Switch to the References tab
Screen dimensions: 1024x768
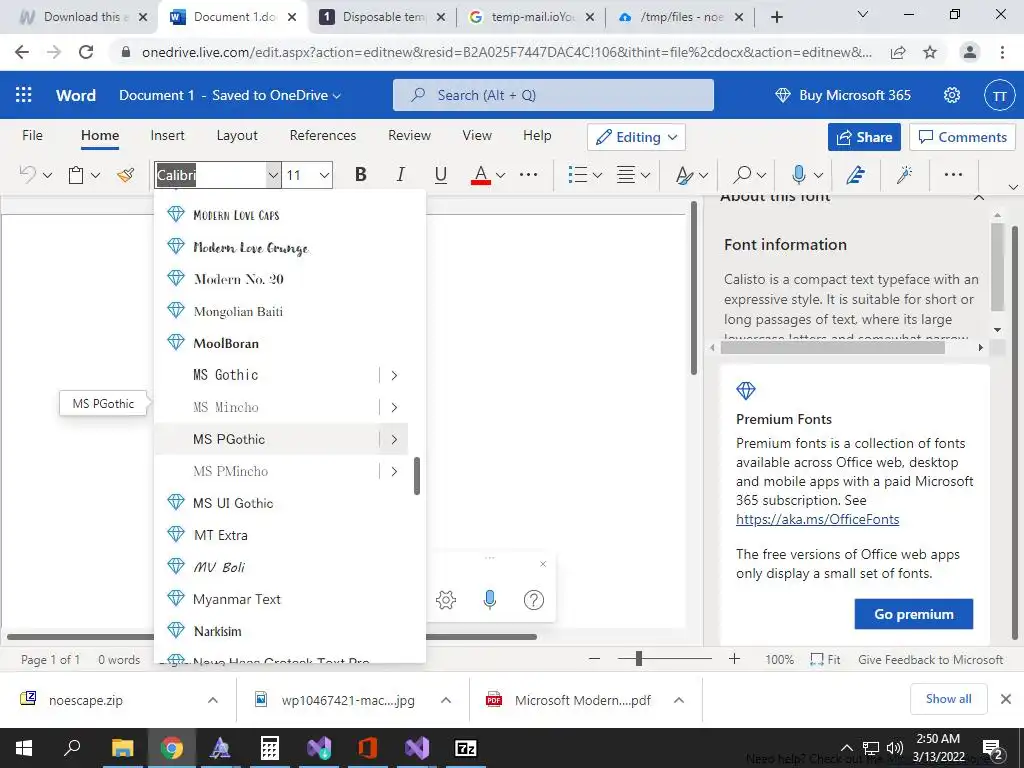(x=323, y=135)
